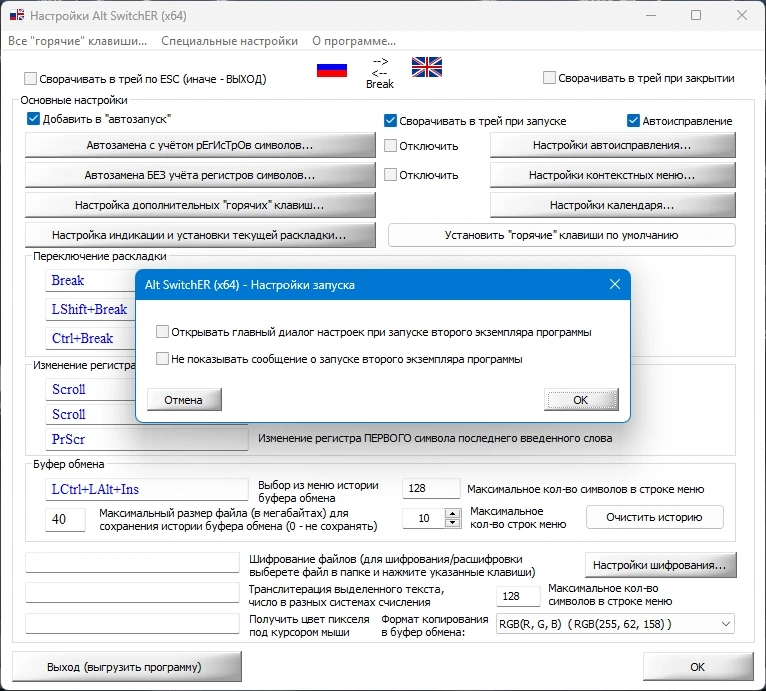766x691 pixels.
Task: Close the Настройки запуска dialog
Action: click(615, 284)
